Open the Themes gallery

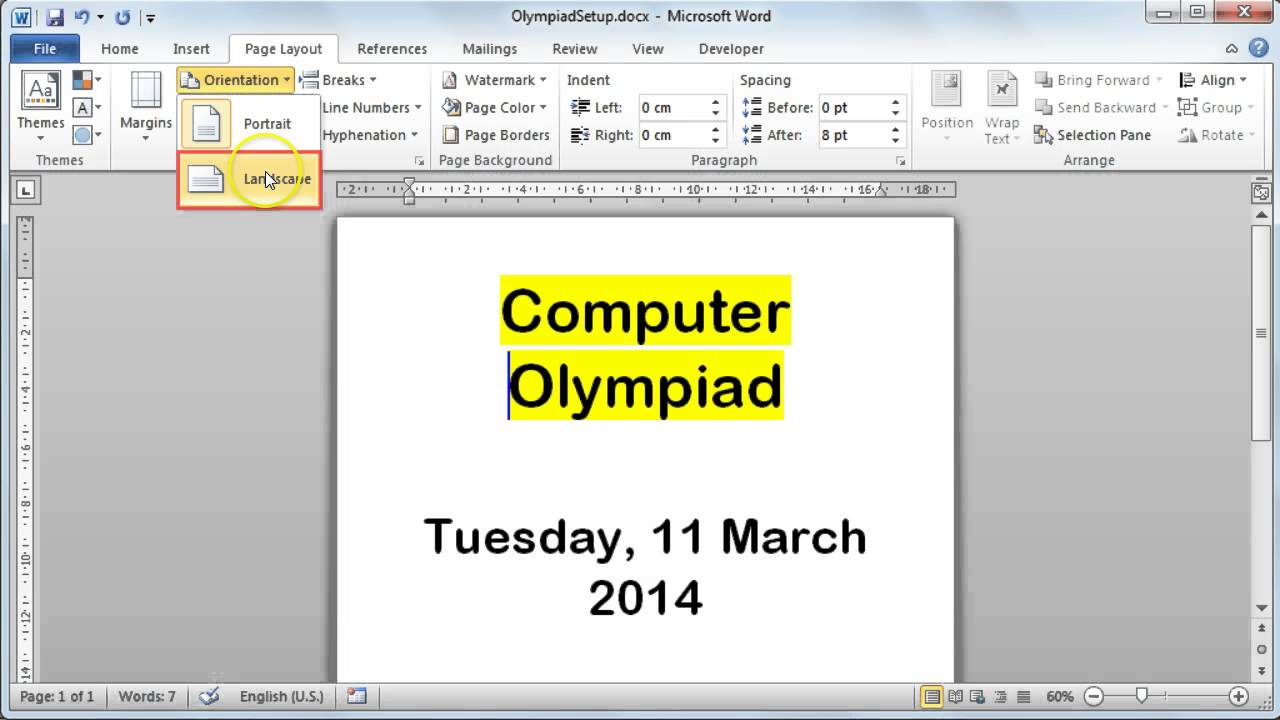coord(40,107)
